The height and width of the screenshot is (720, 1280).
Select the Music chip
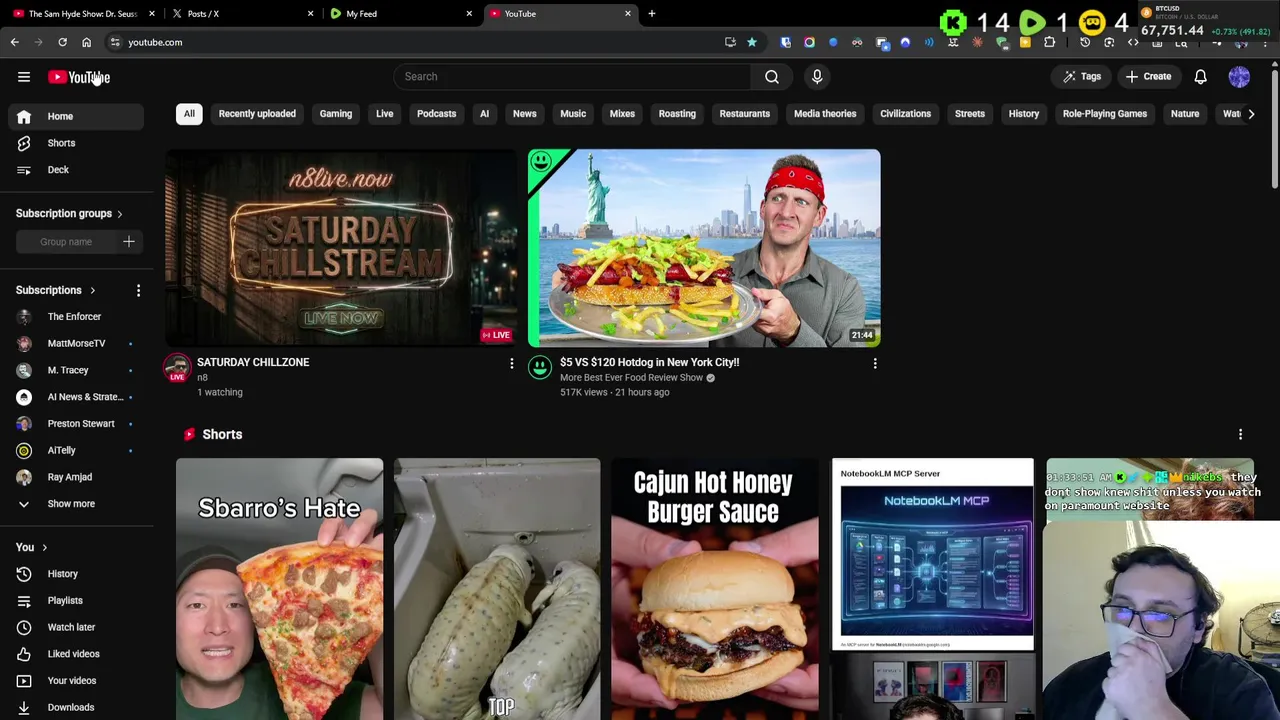(x=573, y=113)
